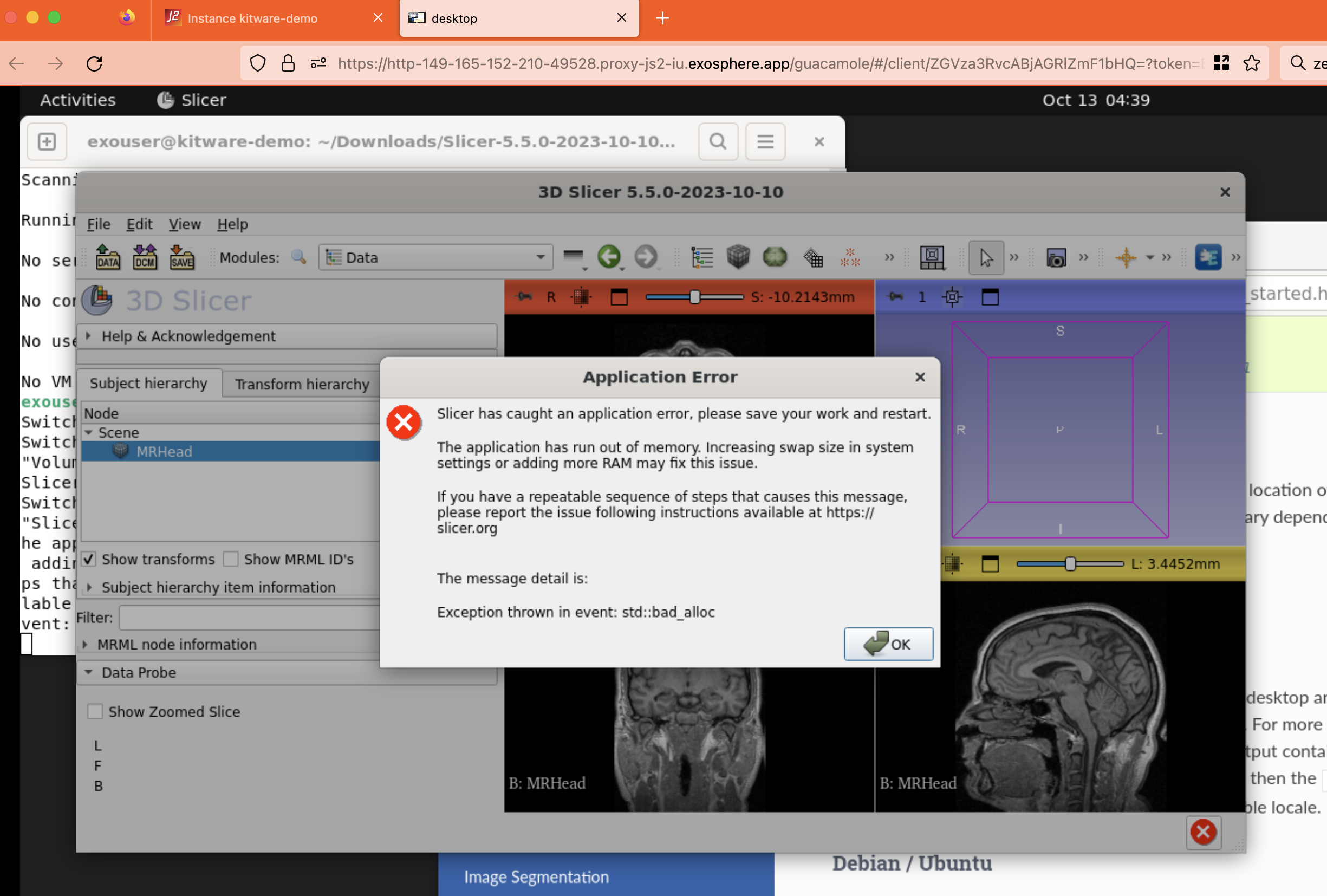Switch to the Transform hierarchy tab

tap(302, 384)
